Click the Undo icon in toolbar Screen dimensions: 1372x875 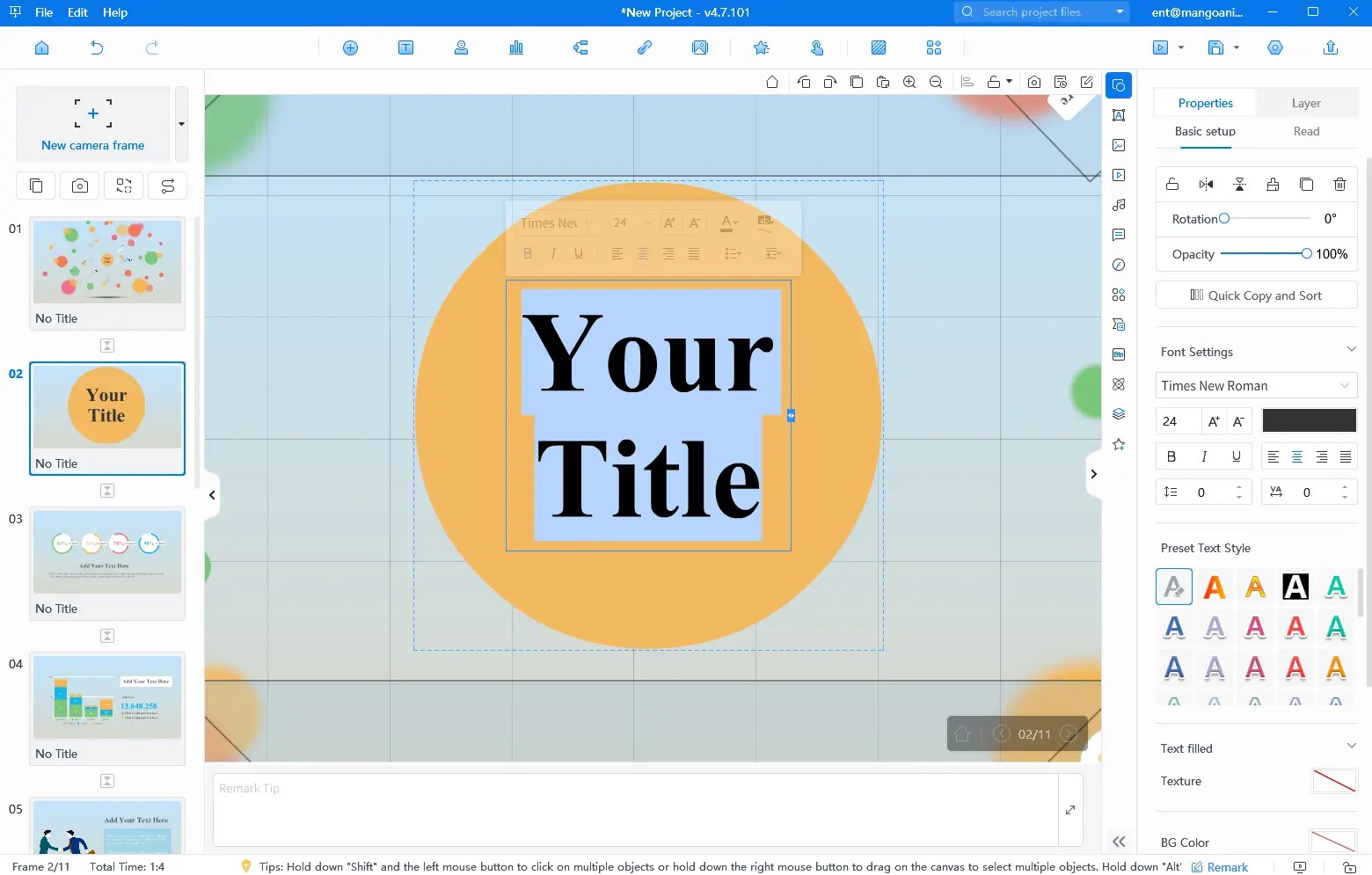[x=97, y=47]
